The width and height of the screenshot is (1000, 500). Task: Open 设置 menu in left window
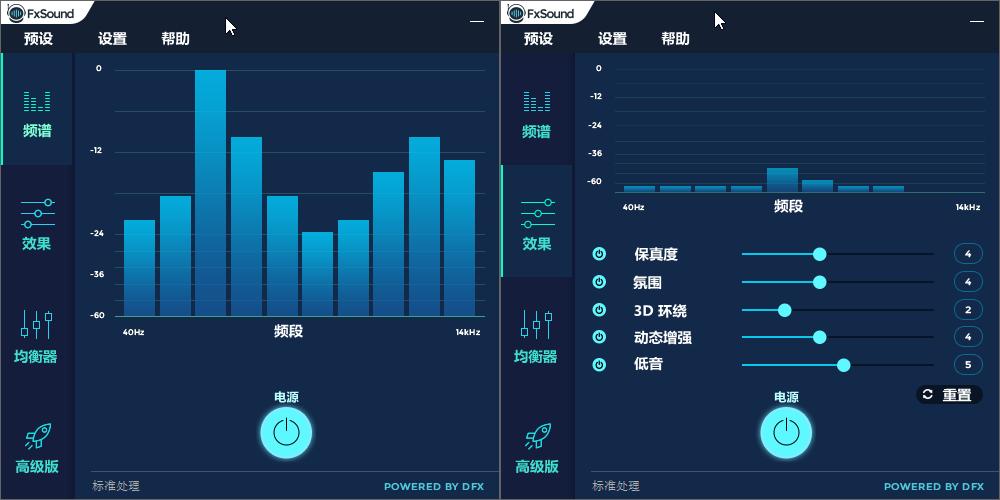(x=112, y=39)
